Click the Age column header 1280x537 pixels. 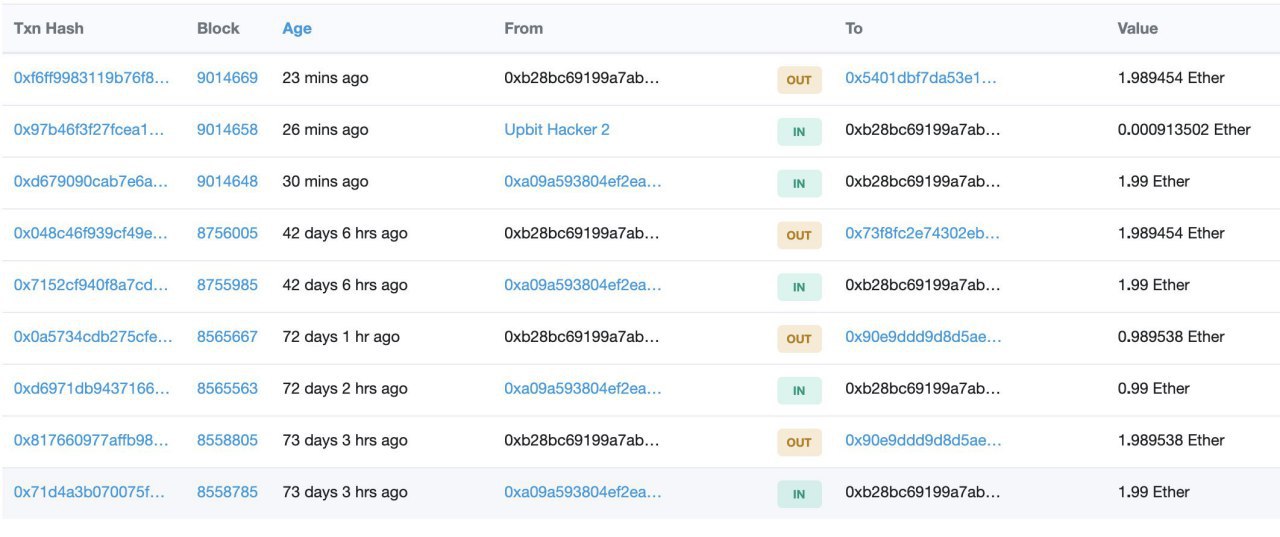pos(297,29)
